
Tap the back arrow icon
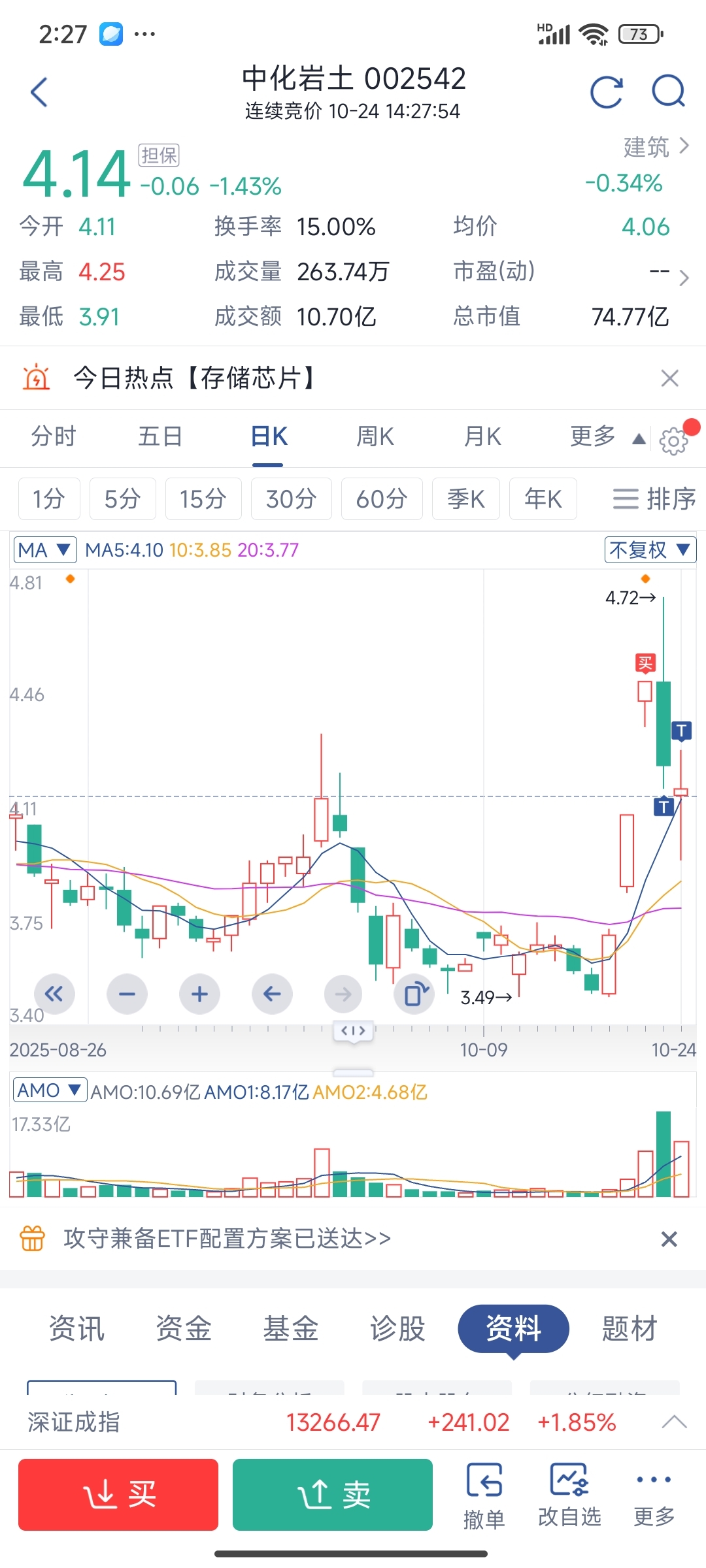pyautogui.click(x=39, y=92)
